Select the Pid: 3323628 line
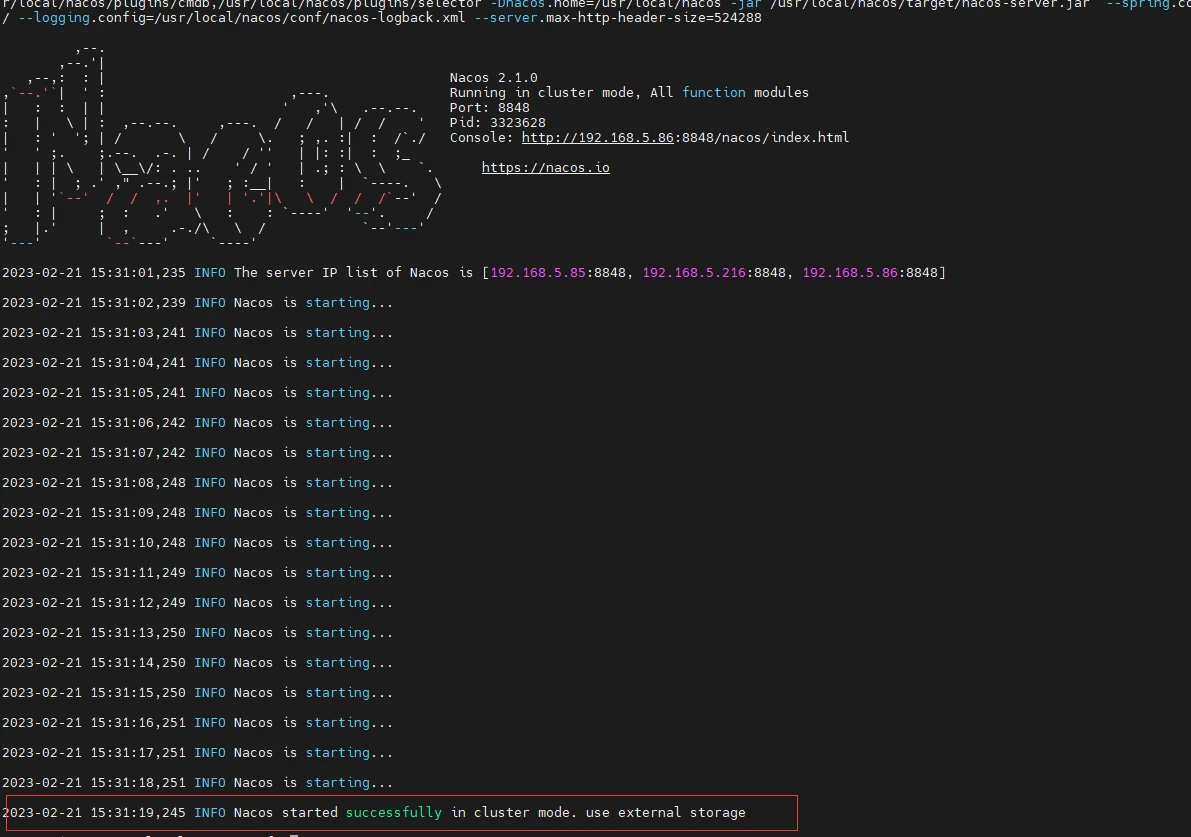This screenshot has width=1191, height=837. [497, 123]
